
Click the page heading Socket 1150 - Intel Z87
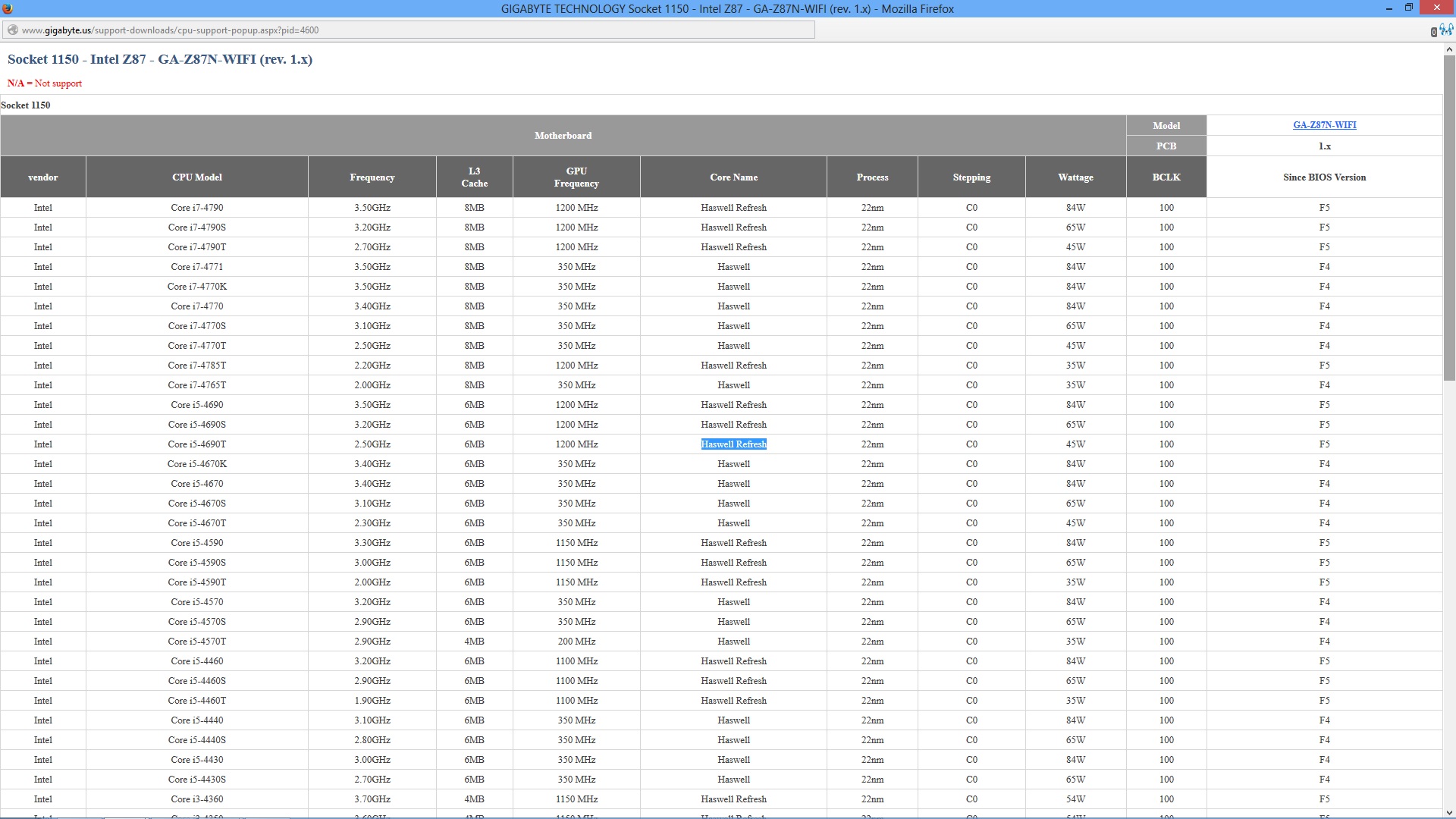(x=160, y=59)
